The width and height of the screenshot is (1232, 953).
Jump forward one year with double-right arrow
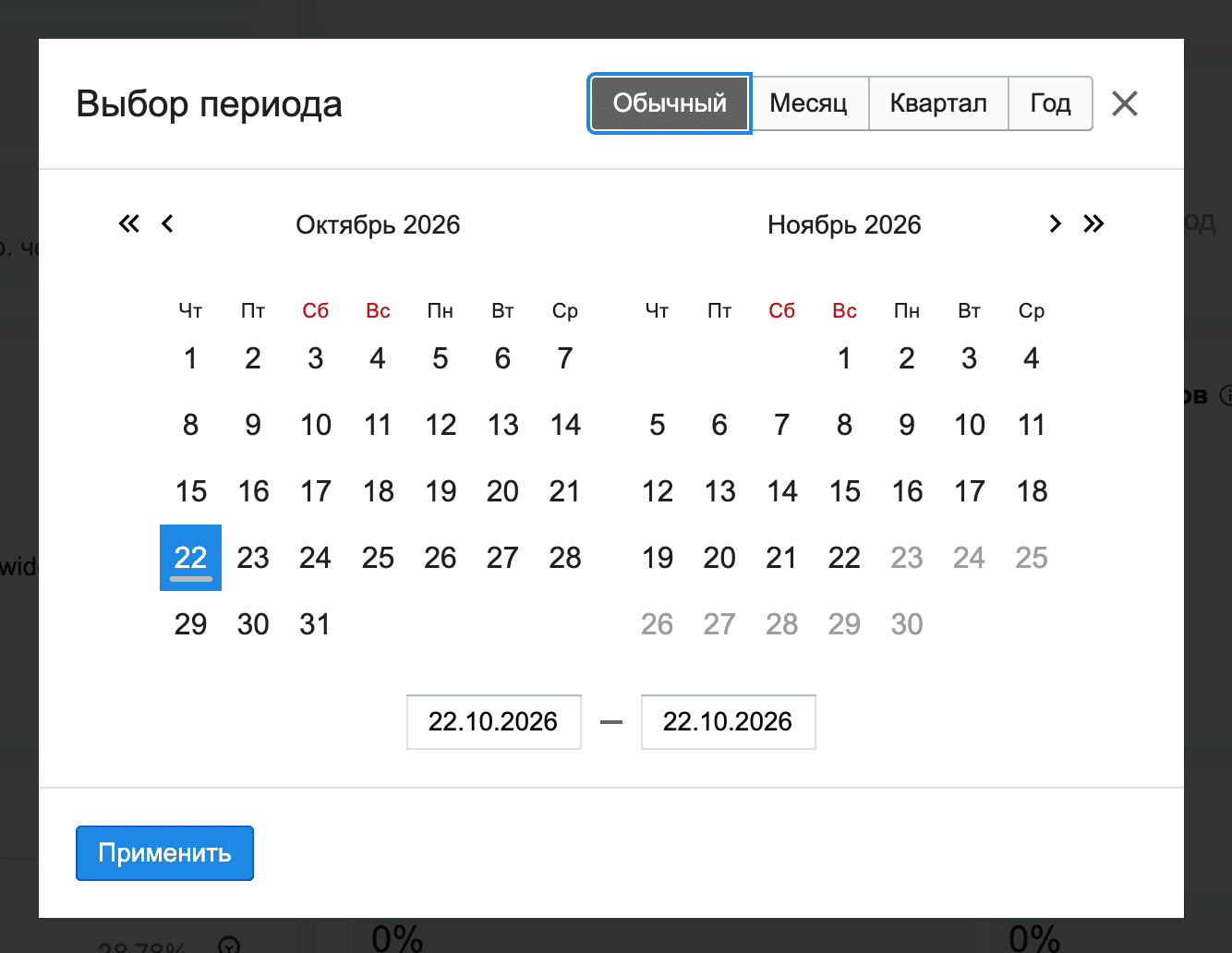[1093, 223]
